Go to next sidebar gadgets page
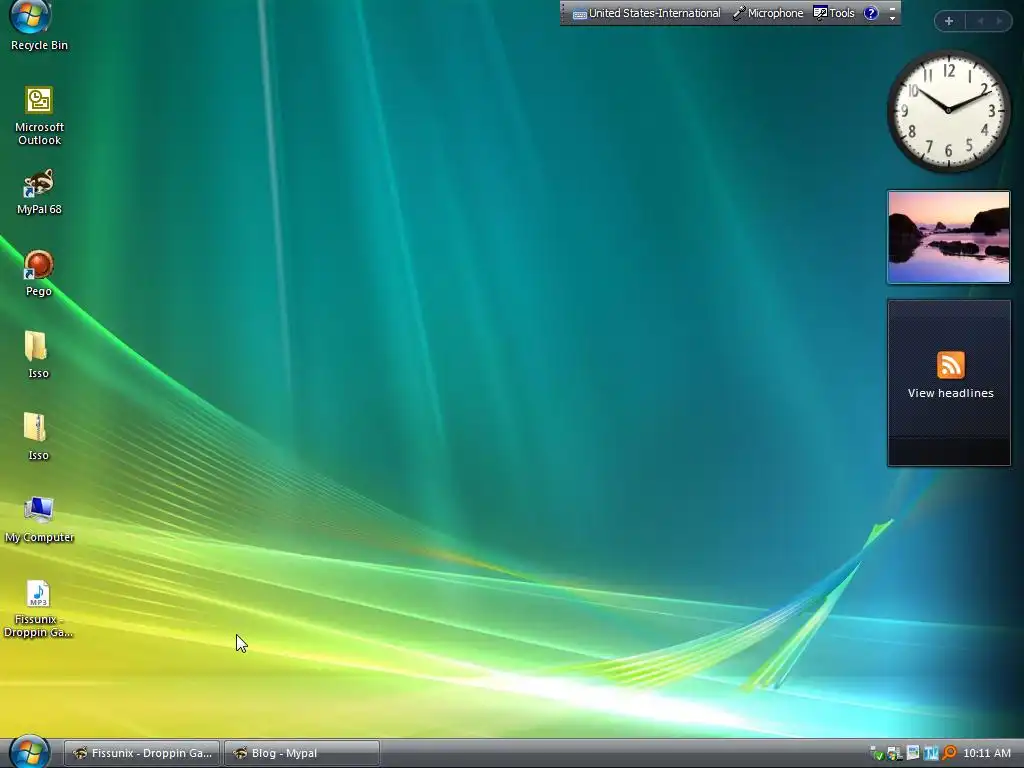 [x=999, y=21]
